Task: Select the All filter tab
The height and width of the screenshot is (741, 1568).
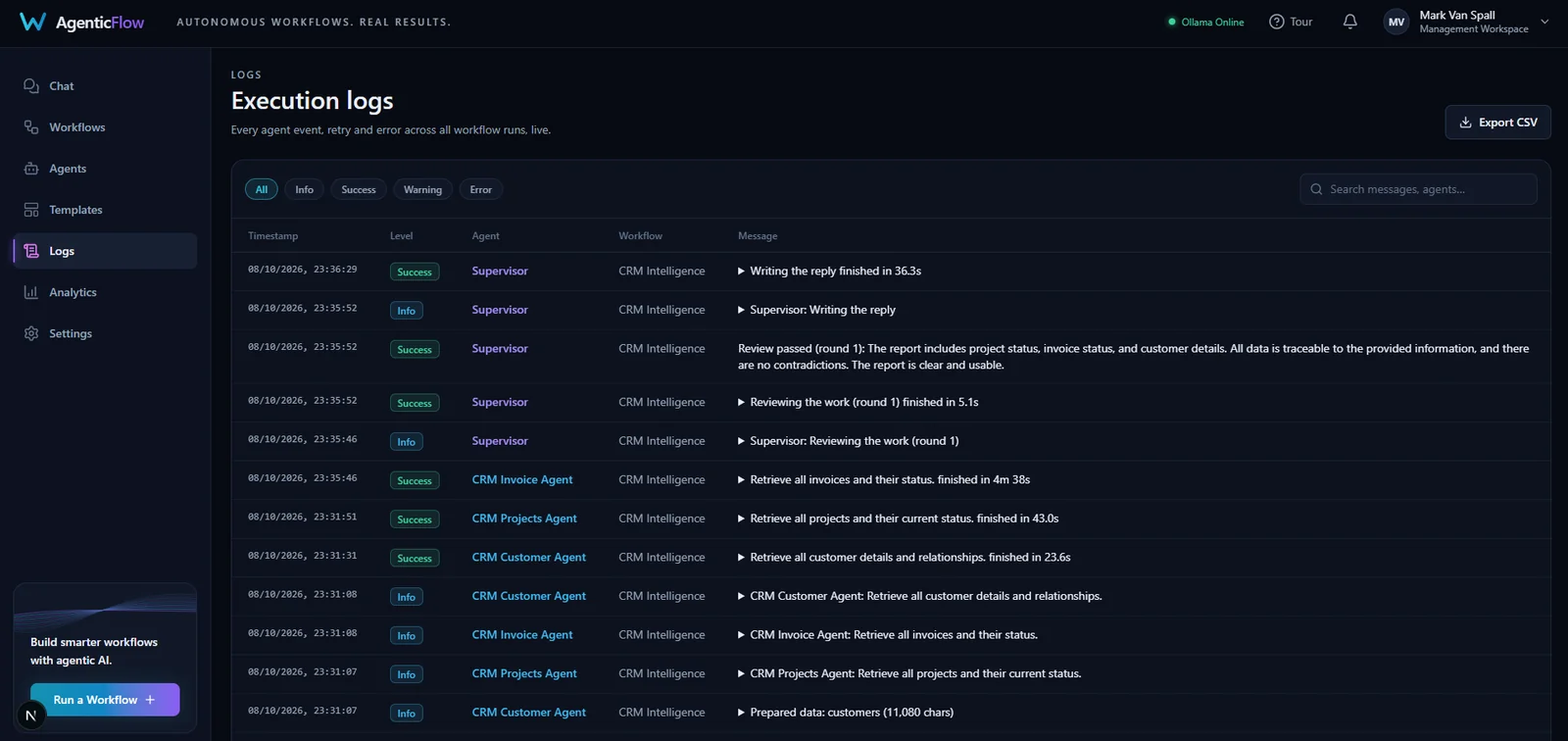Action: [262, 189]
